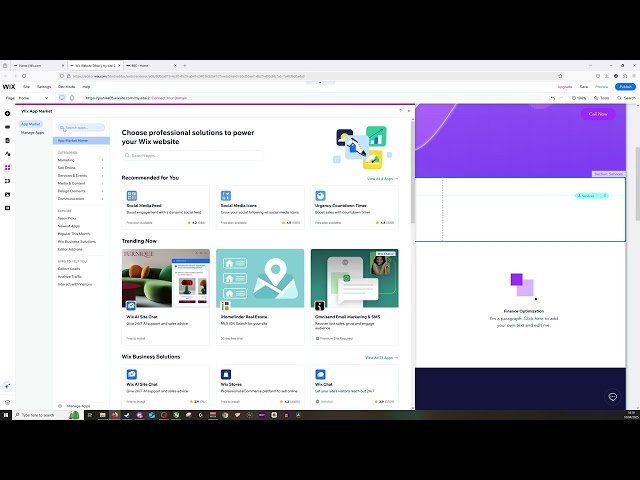The image size is (640, 480).
Task: Click the Wix logo
Action: [x=9, y=87]
